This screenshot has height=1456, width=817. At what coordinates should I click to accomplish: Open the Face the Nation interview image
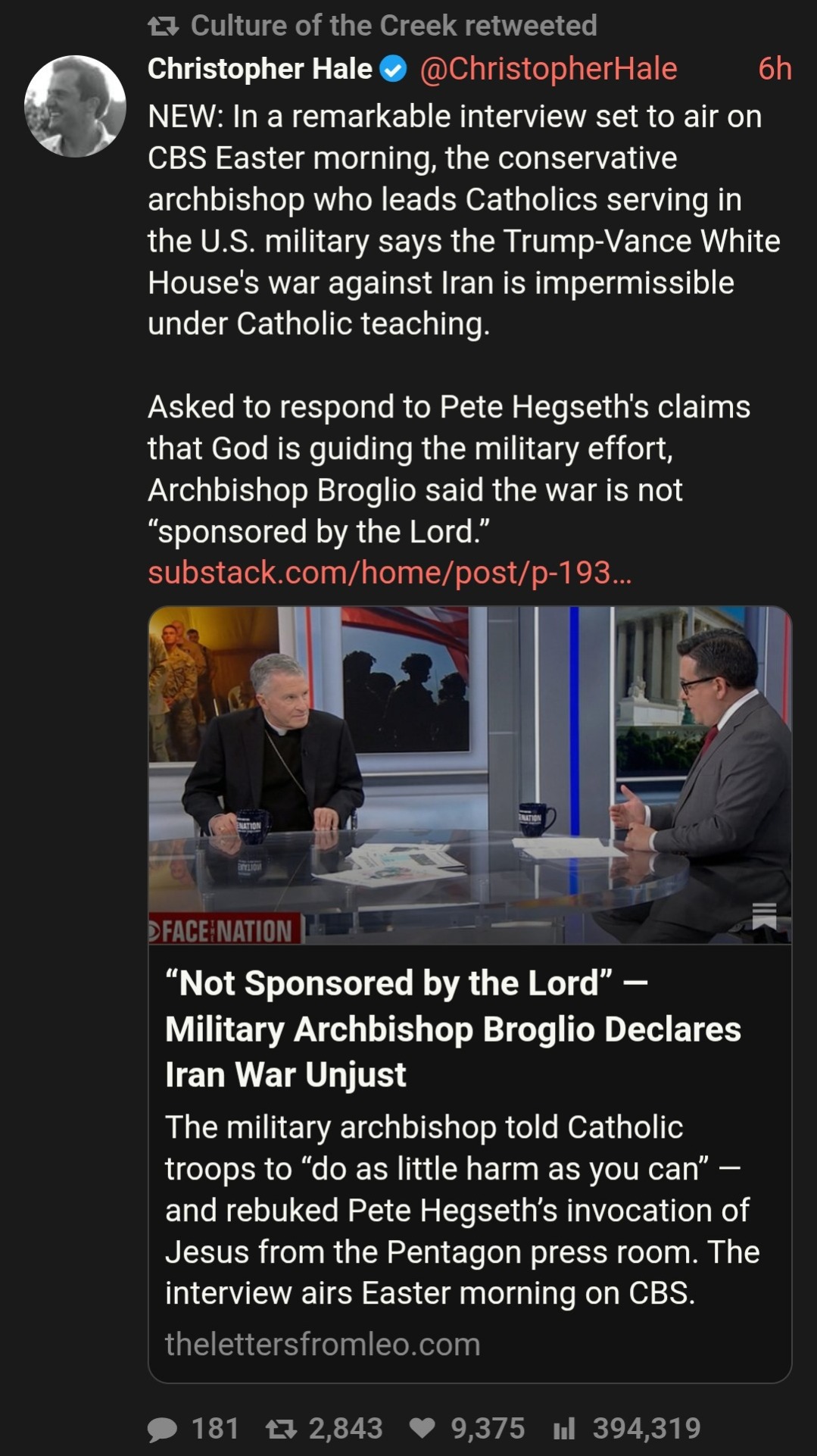tap(469, 775)
